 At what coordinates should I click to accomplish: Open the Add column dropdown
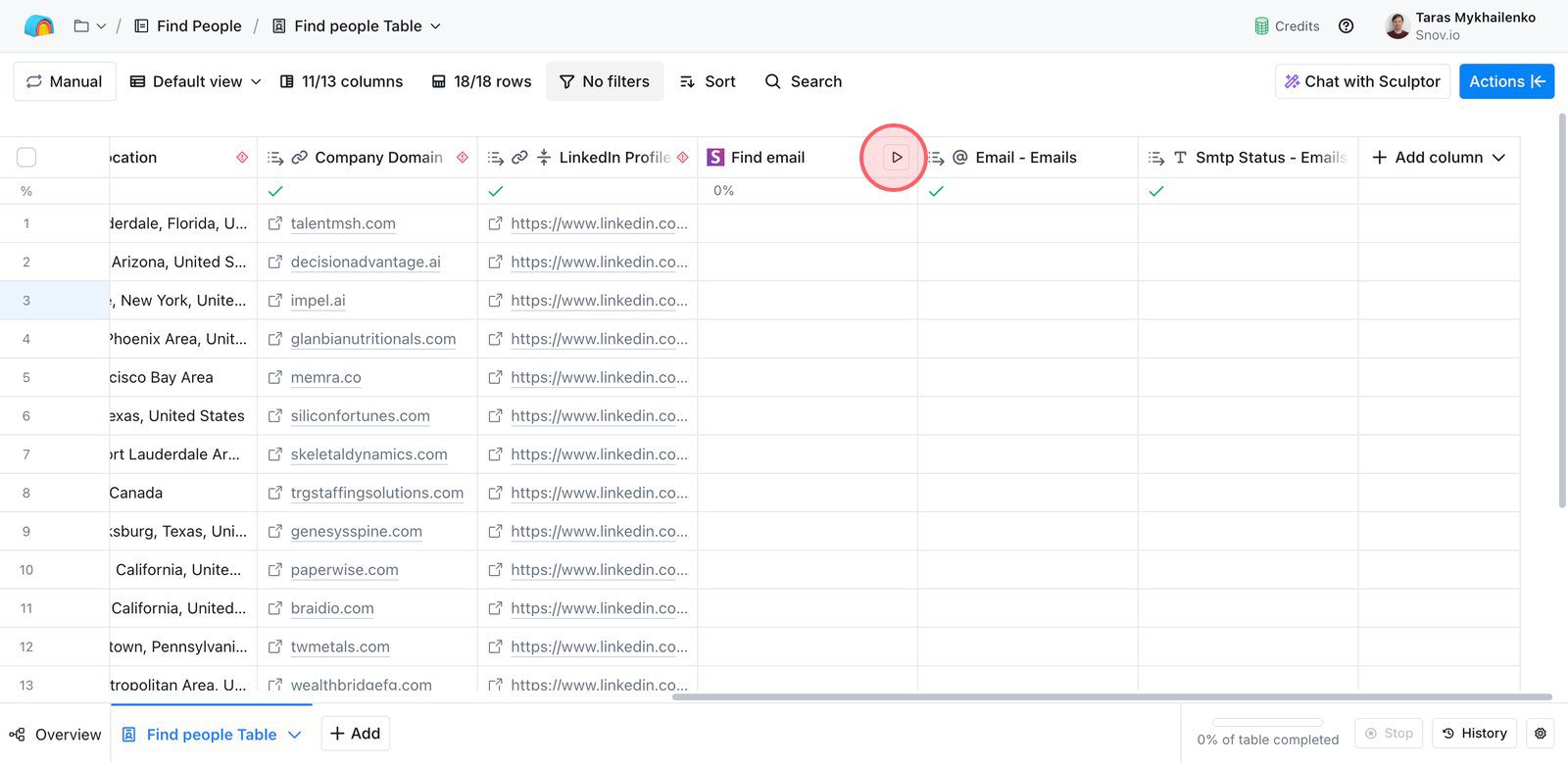coord(1439,157)
